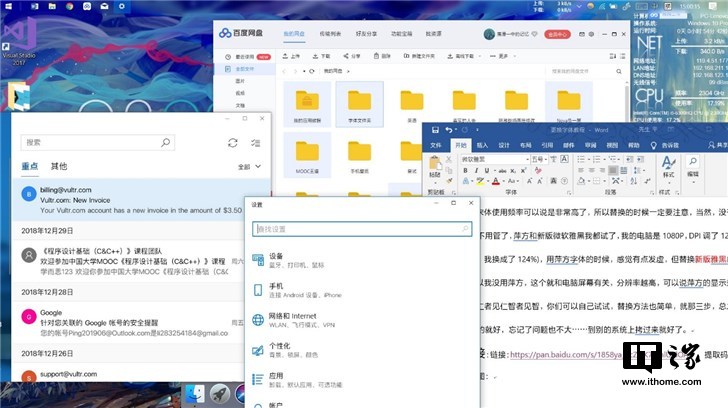Click New Folder in Baidu Netdisk toolbar
This screenshot has height=408, width=728.
[x=419, y=56]
